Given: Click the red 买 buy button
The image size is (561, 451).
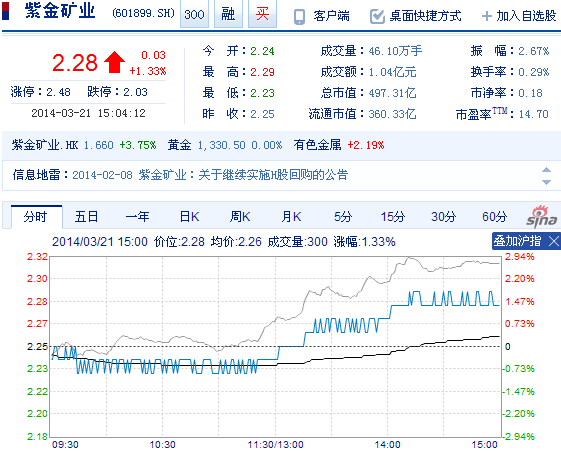Looking at the screenshot, I should point(262,14).
